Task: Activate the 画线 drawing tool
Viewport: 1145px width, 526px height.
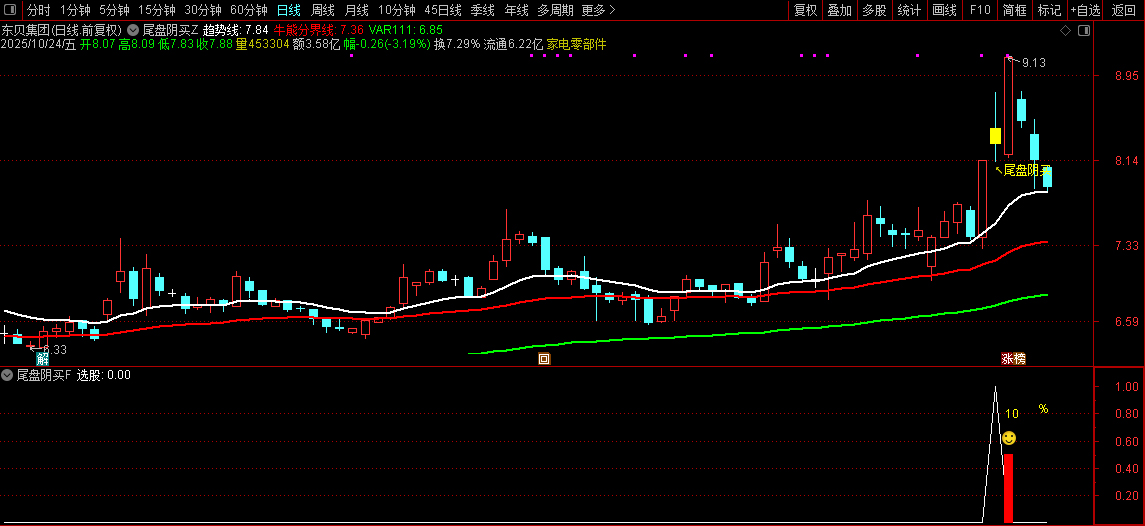Action: pos(944,10)
